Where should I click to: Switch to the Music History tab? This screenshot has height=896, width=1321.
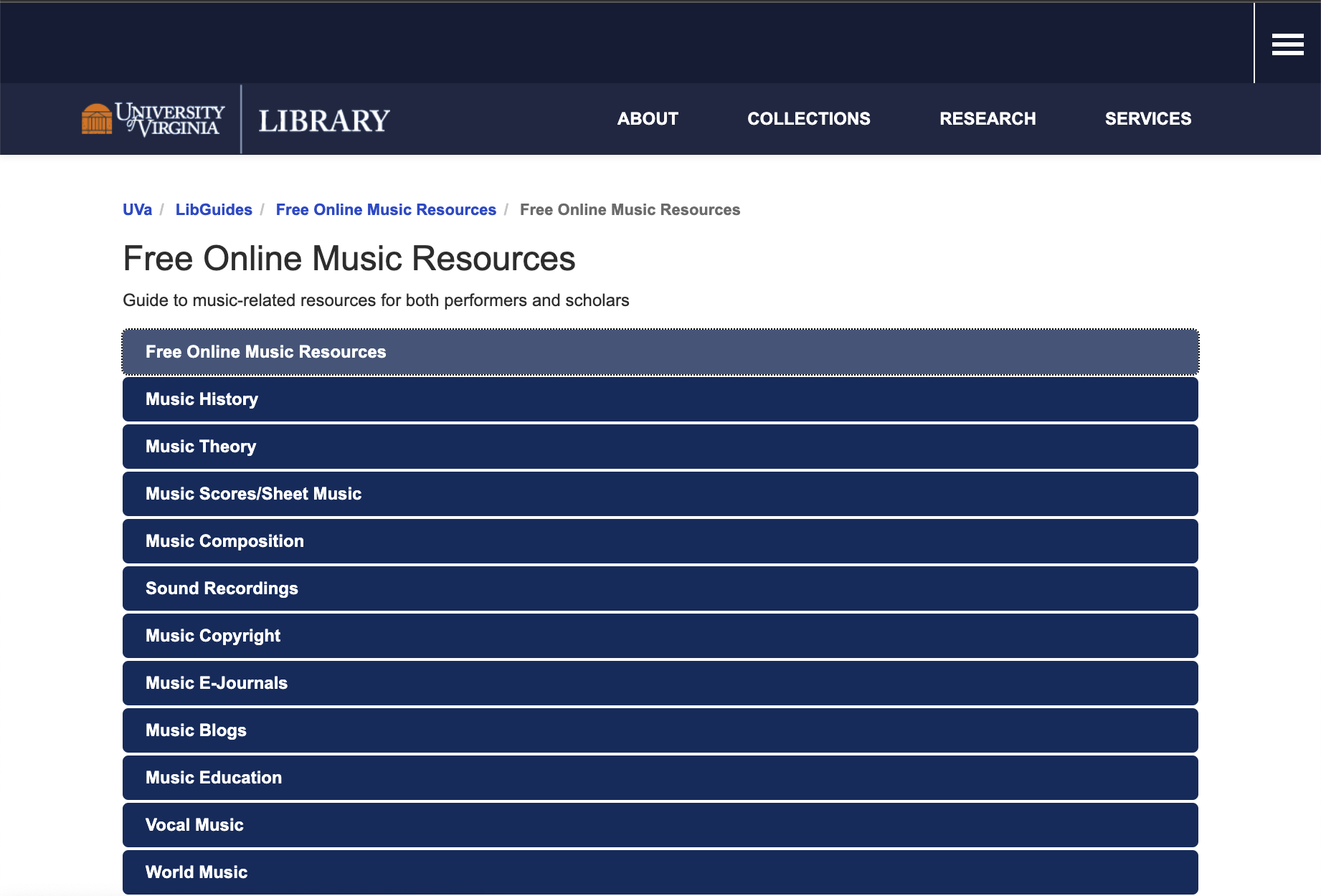coord(660,399)
